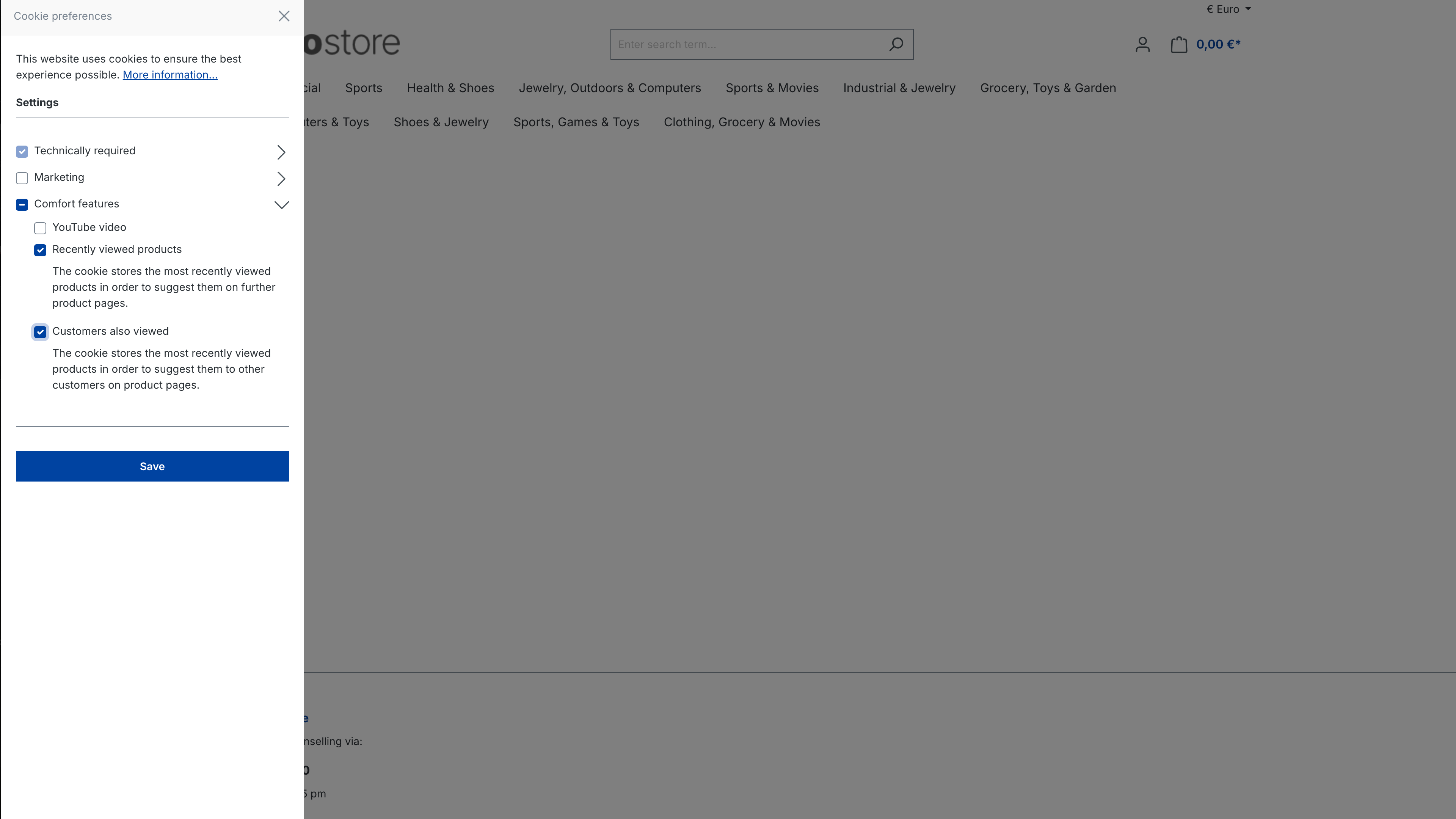Save the cookie preferences
Image resolution: width=1456 pixels, height=819 pixels.
152,466
